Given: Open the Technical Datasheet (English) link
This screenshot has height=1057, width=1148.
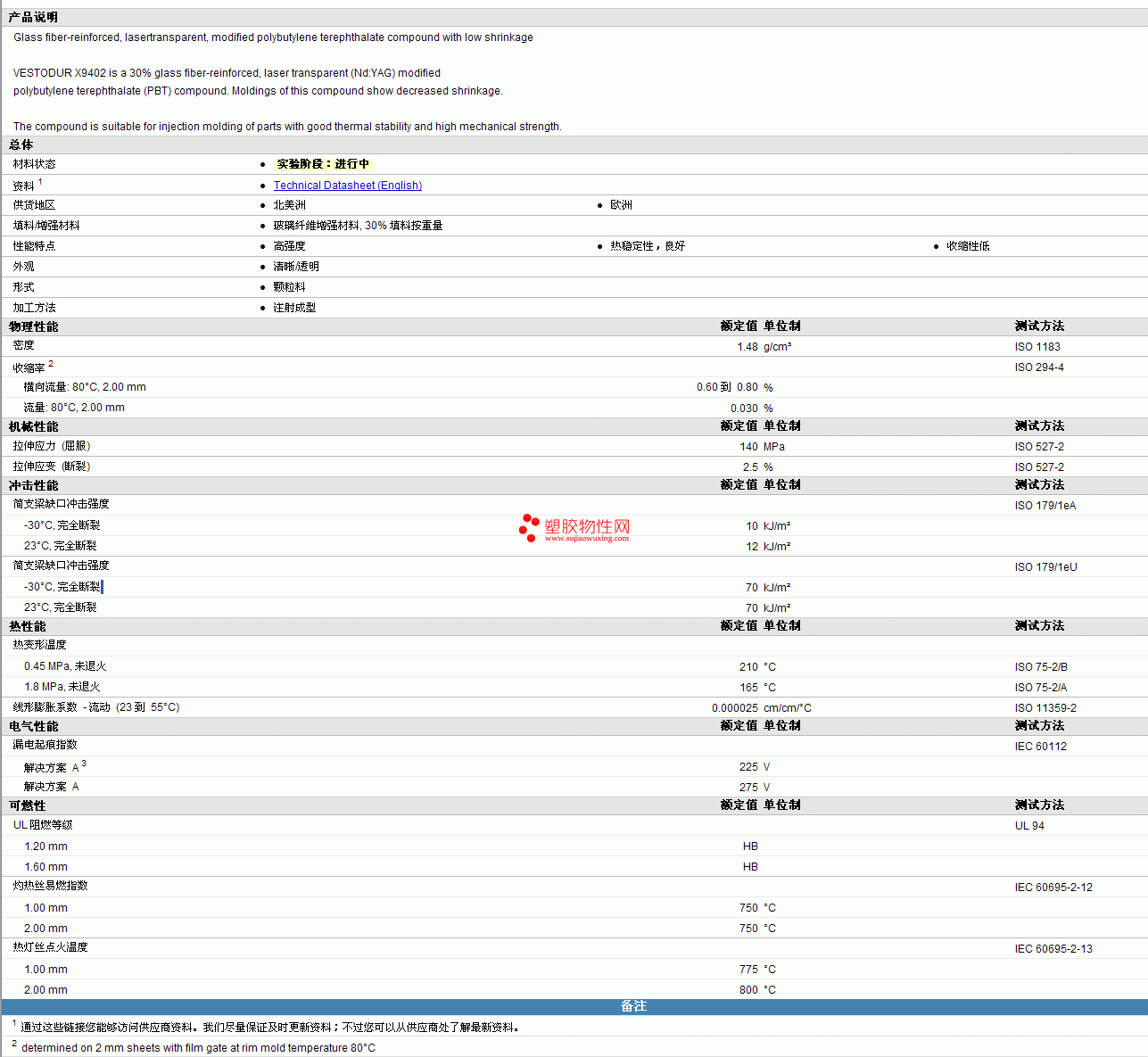Looking at the screenshot, I should click(x=347, y=186).
